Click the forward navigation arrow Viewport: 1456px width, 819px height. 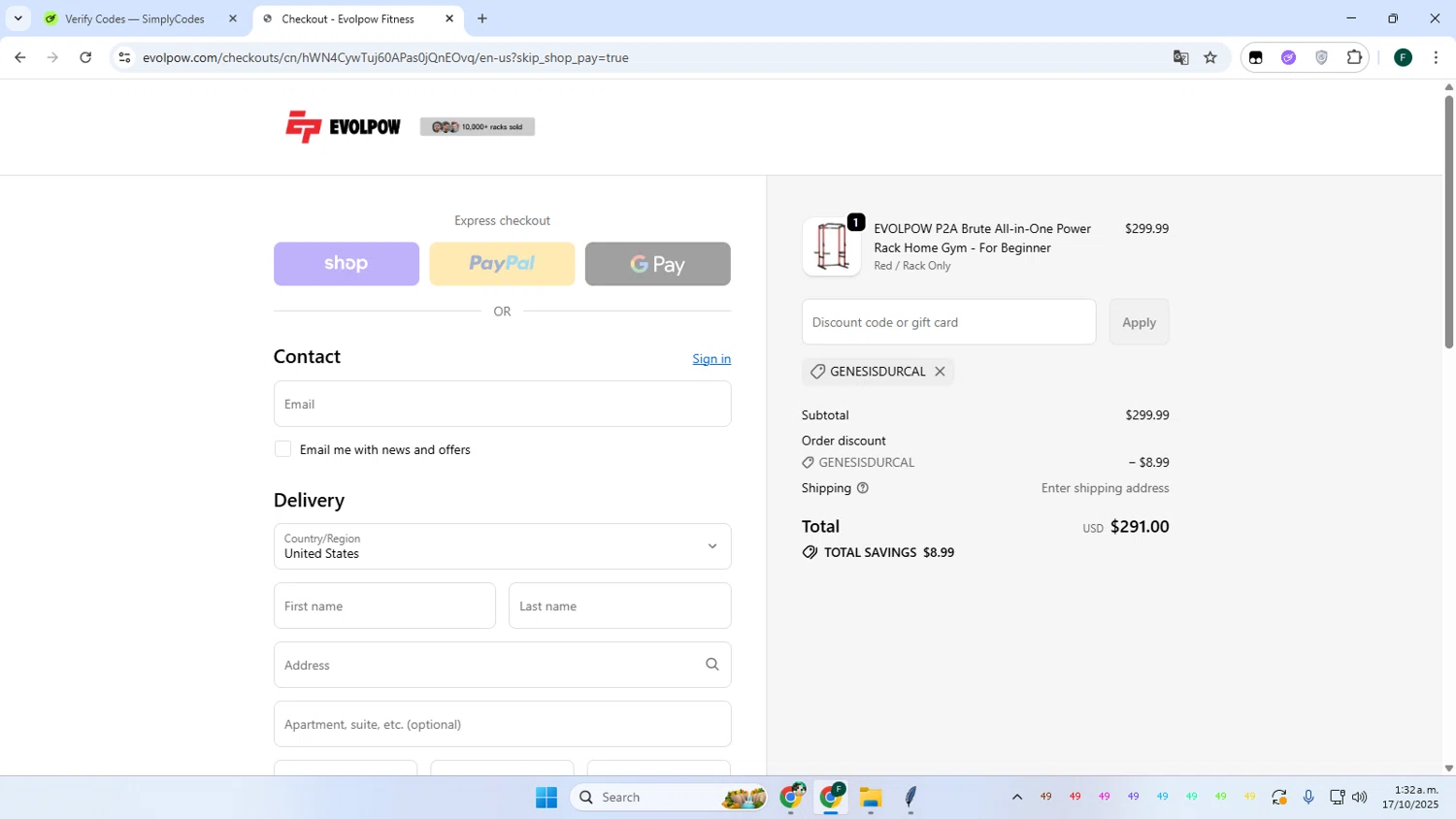click(52, 57)
